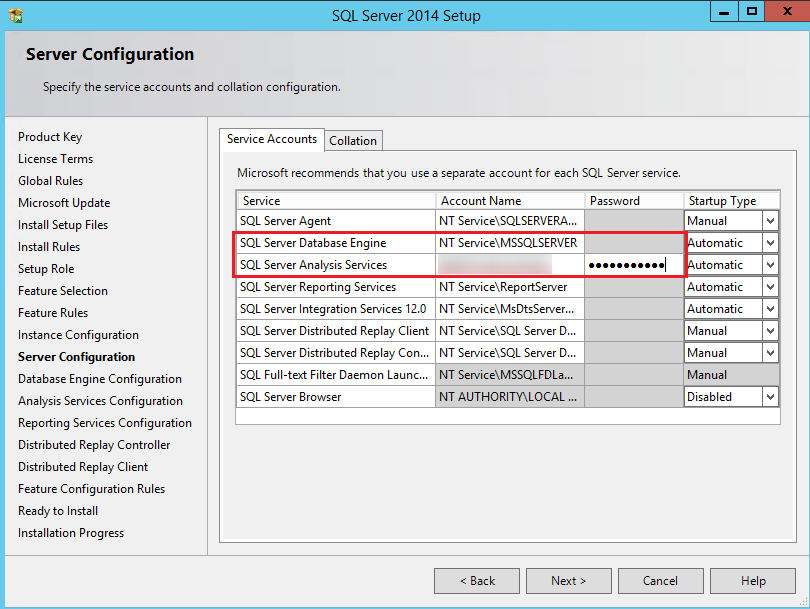Click Full-text Filter Daemon account NT Service\MSSQLFDLa...
The image size is (810, 609).
tap(510, 375)
